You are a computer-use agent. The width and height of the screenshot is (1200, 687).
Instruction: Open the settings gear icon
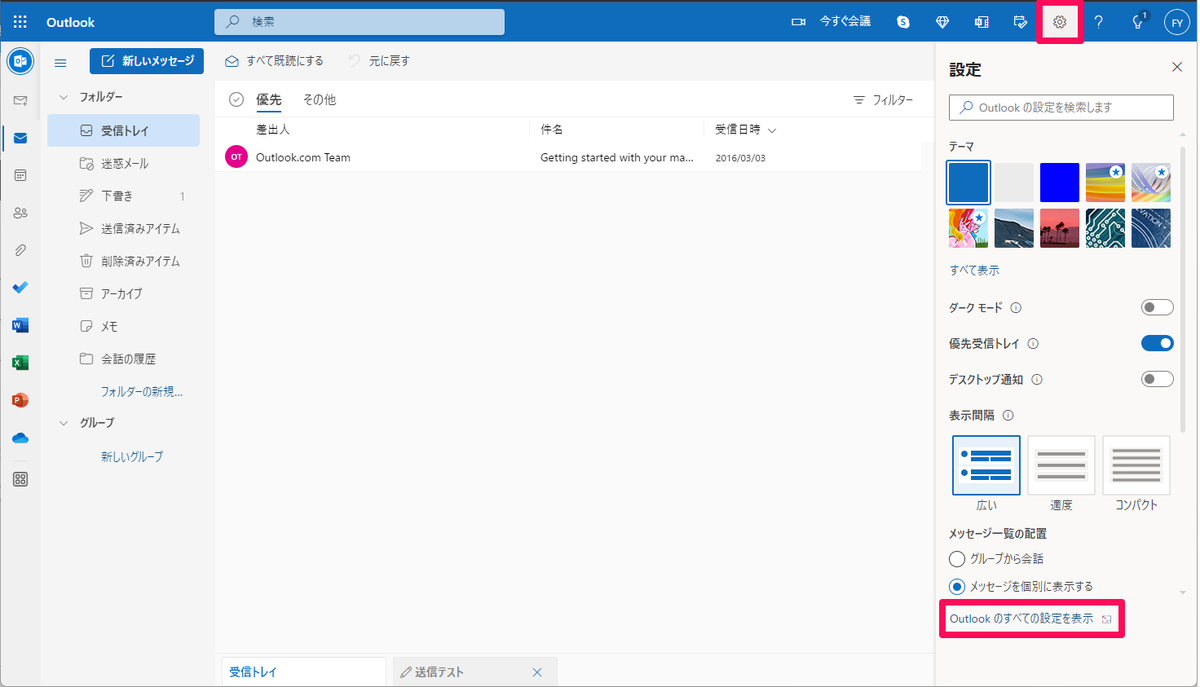(1060, 22)
